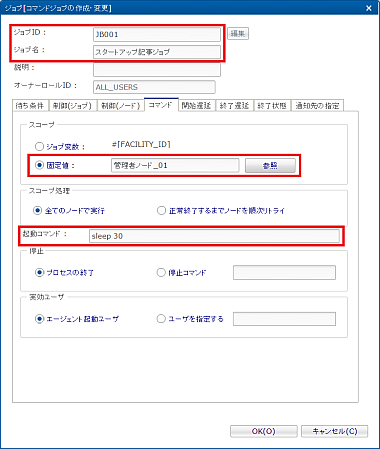
Task: Confirm with the OK(O) button
Action: 264,431
